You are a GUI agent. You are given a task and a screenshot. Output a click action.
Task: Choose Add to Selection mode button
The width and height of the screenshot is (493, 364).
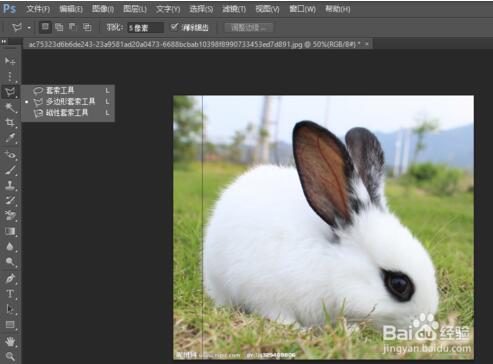pyautogui.click(x=59, y=27)
